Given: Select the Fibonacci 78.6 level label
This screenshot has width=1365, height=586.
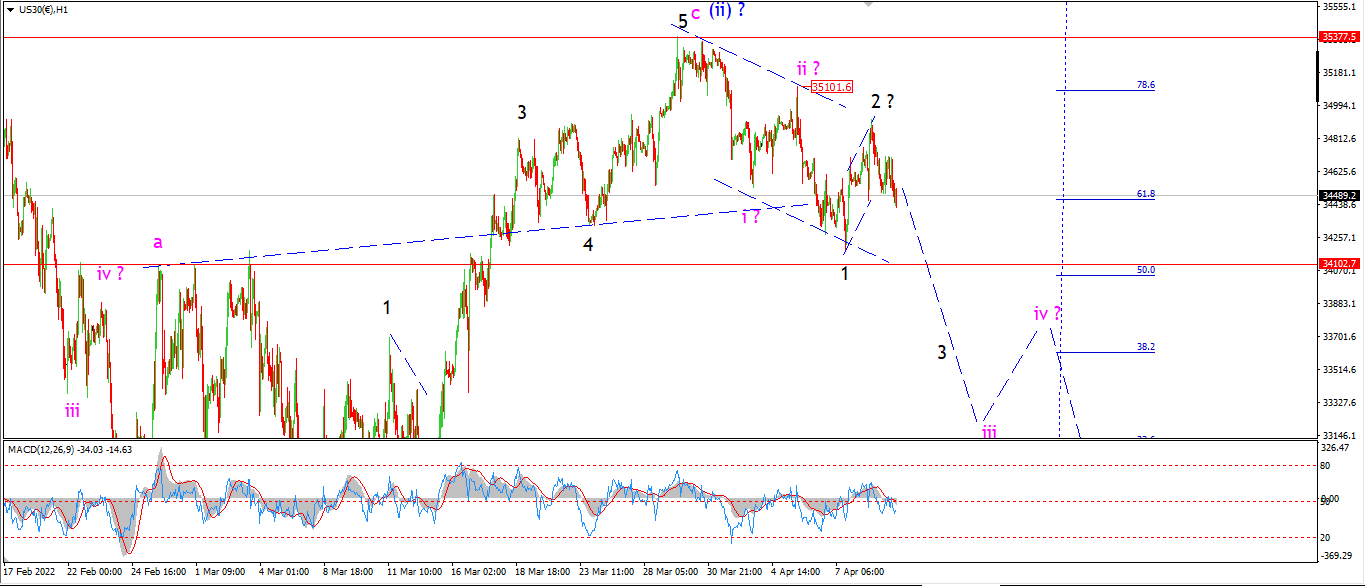Looking at the screenshot, I should (1146, 86).
